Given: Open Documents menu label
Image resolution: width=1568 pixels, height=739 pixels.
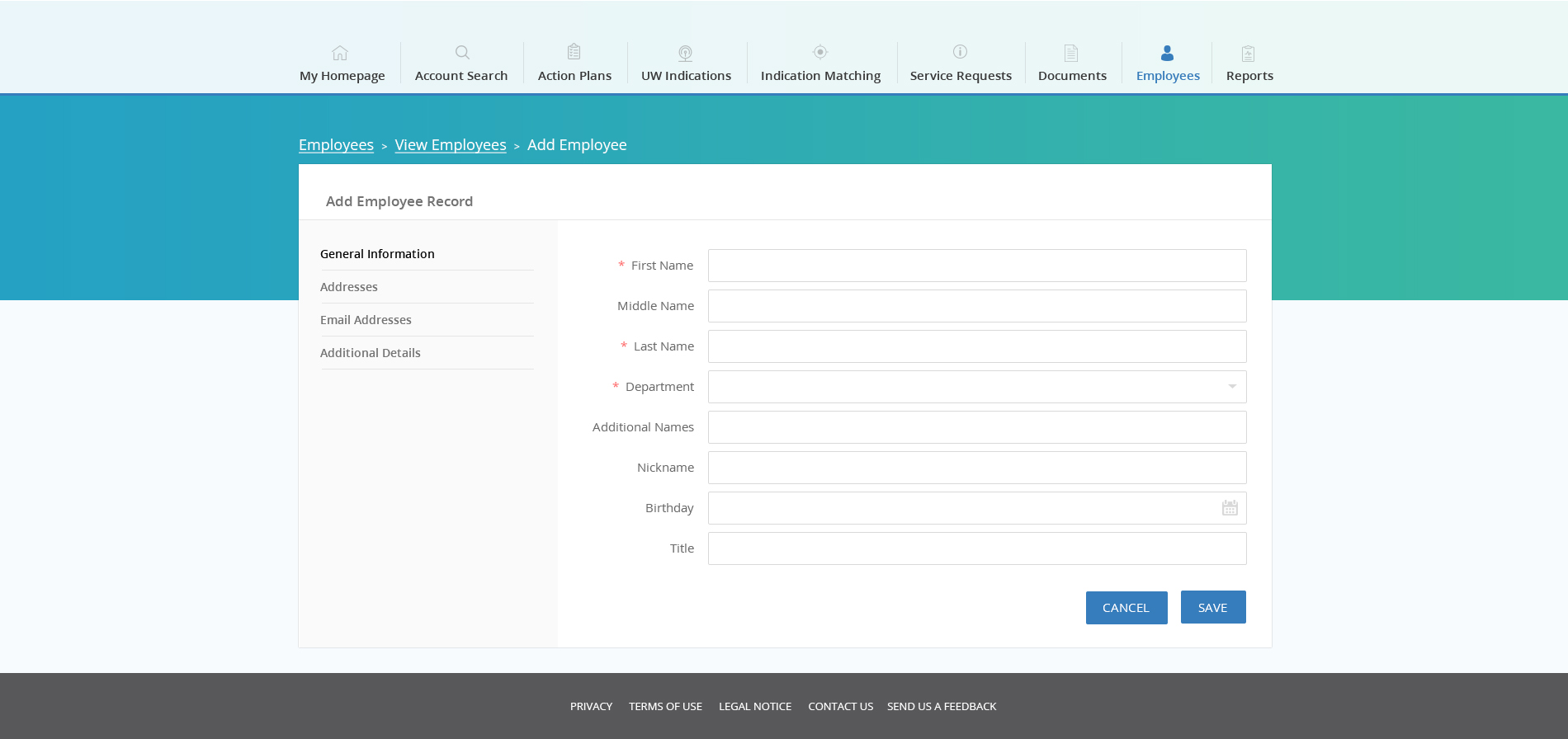Looking at the screenshot, I should coord(1073,76).
